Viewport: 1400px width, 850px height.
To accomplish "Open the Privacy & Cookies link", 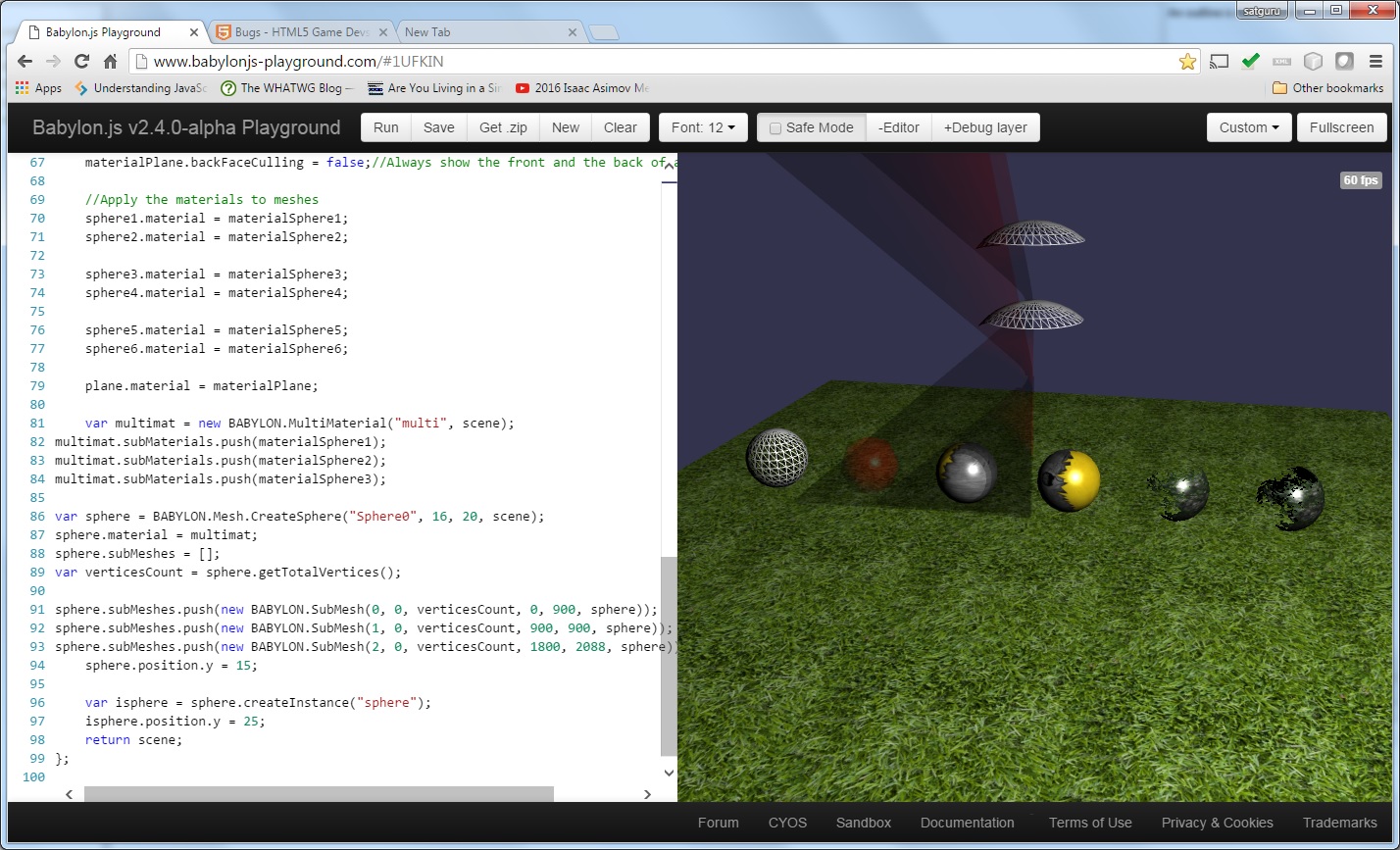I will coord(1218,823).
